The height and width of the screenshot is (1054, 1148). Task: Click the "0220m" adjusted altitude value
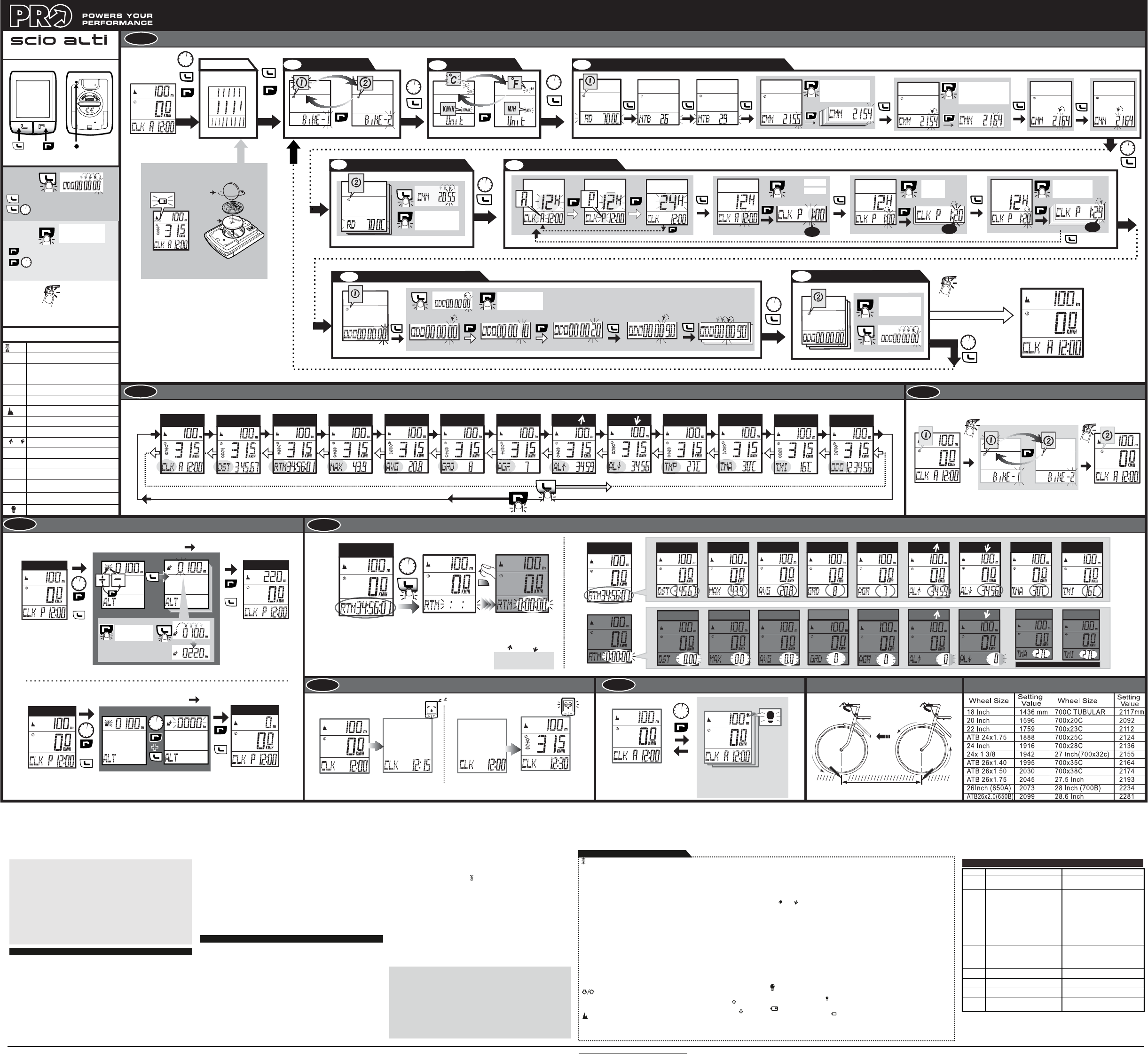[x=192, y=653]
